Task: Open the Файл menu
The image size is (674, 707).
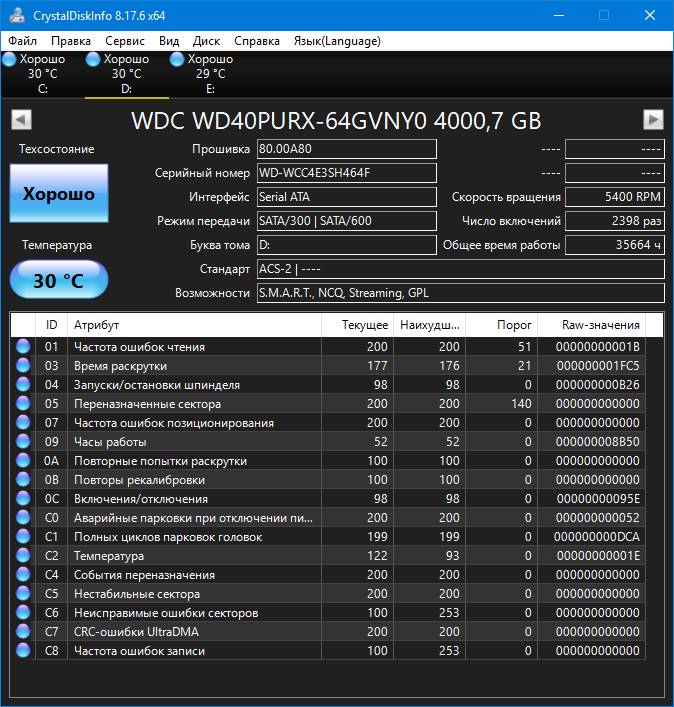Action: click(x=22, y=41)
